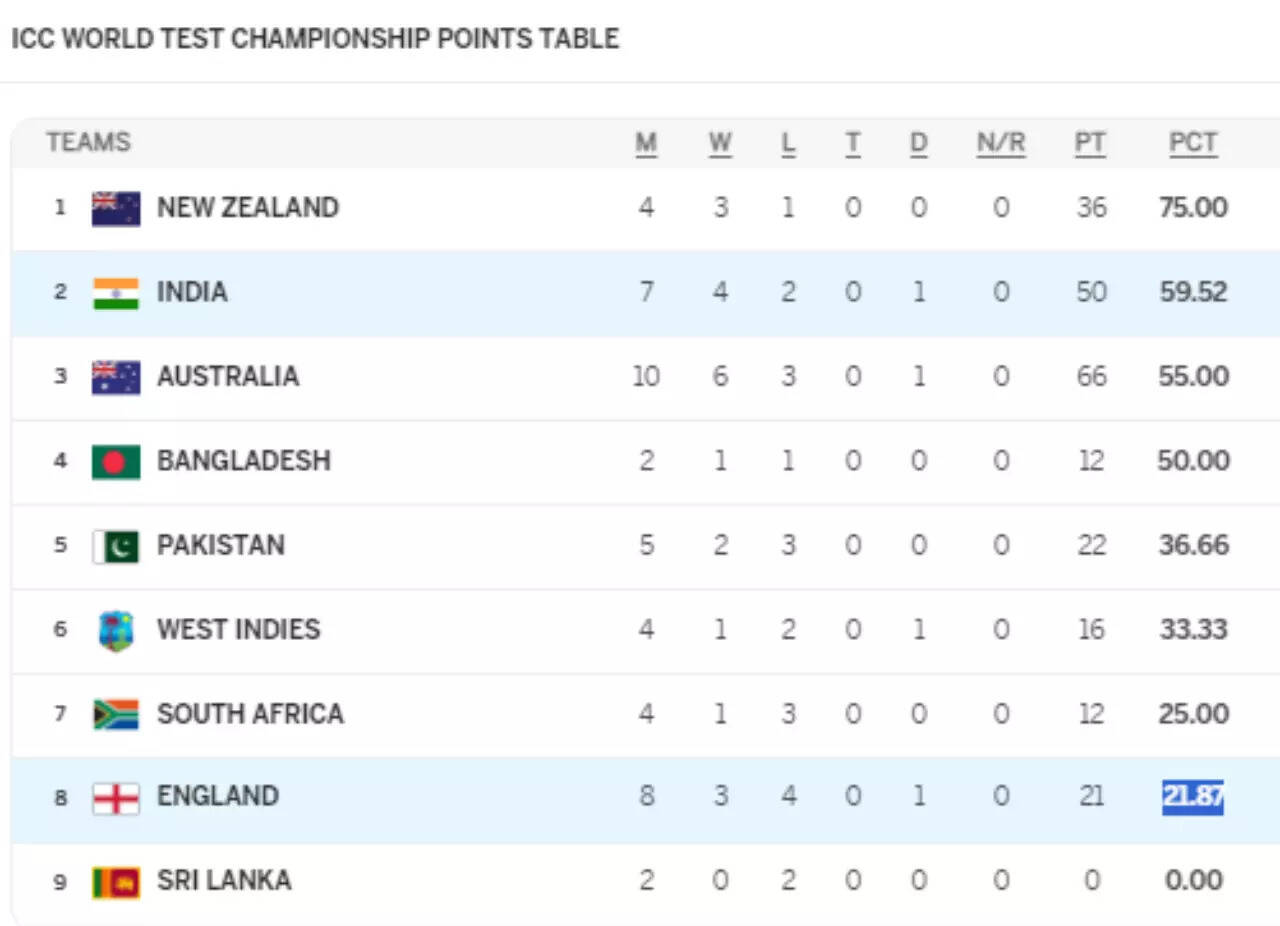Click the Bangladesh flag icon
The height and width of the screenshot is (926, 1280).
(116, 461)
